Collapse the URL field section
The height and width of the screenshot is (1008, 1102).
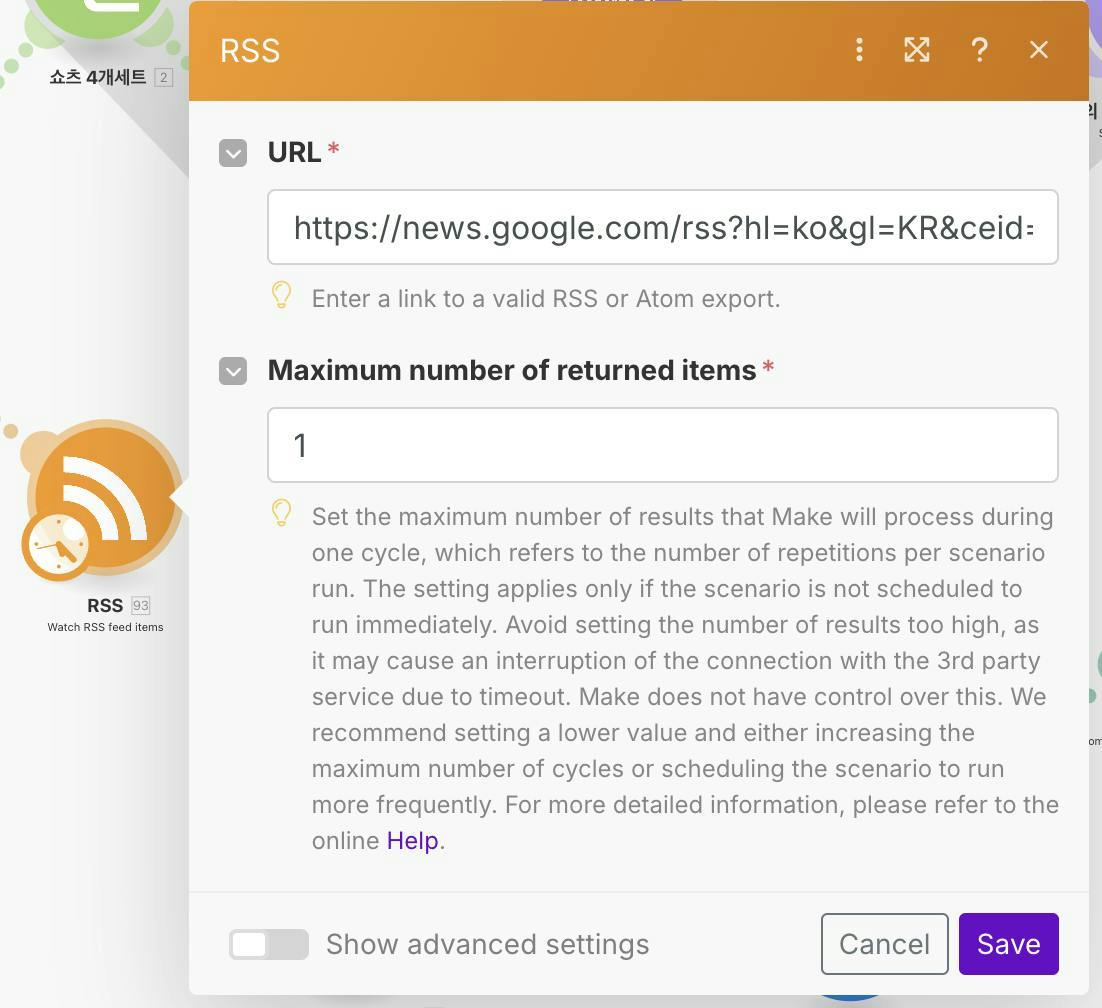tap(233, 153)
